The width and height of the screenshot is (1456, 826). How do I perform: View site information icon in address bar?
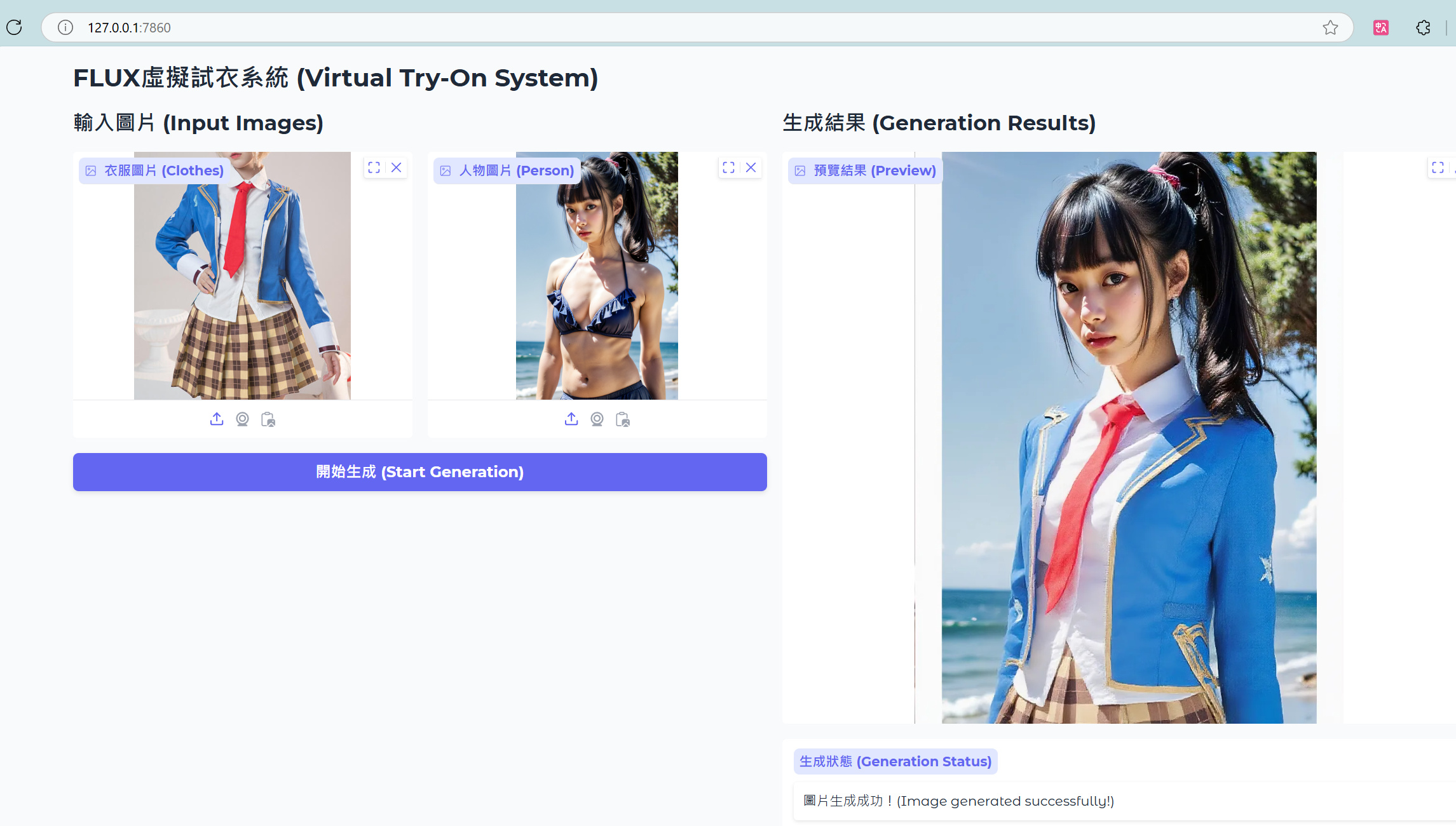point(65,27)
